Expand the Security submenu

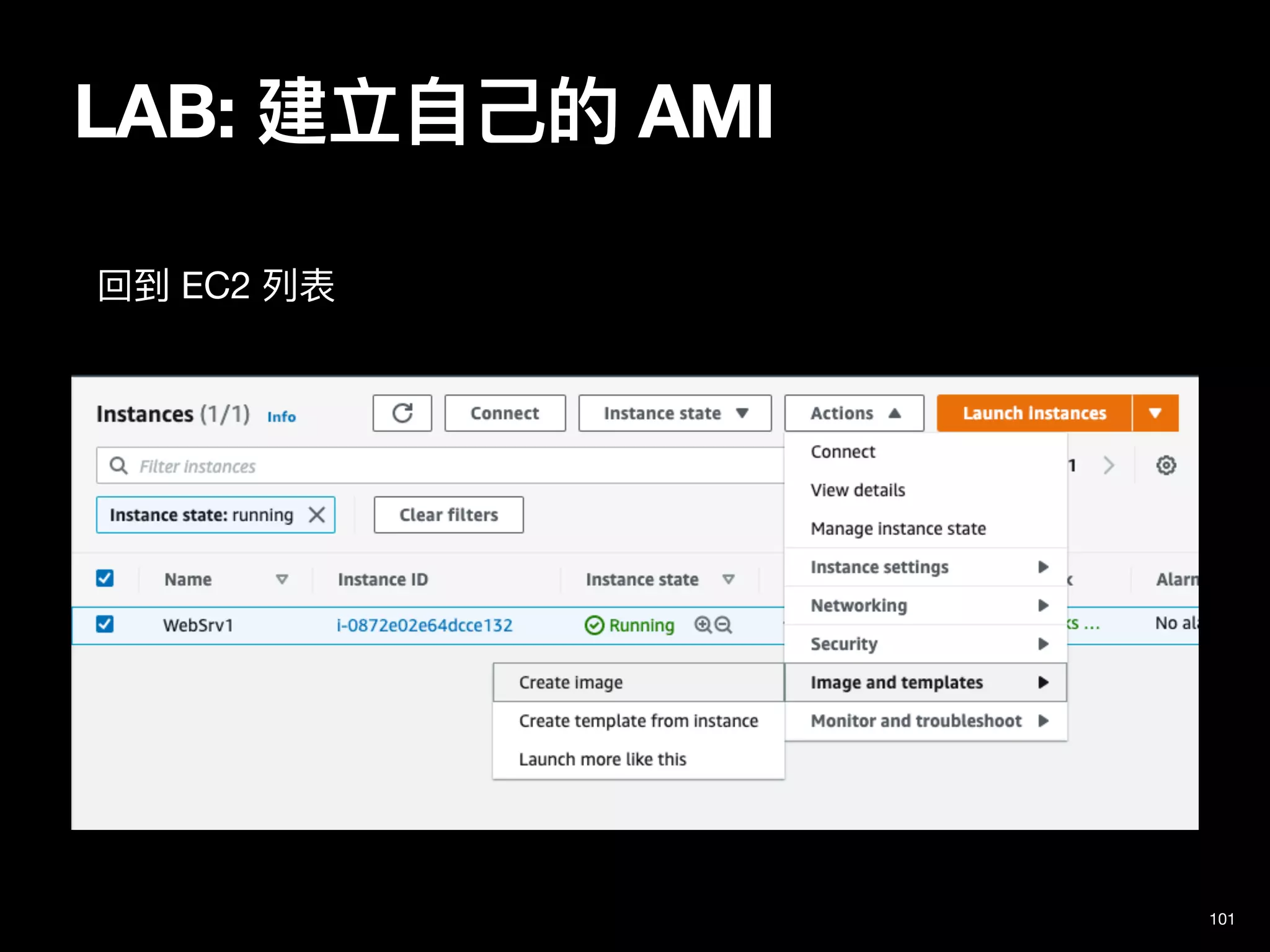[x=926, y=644]
